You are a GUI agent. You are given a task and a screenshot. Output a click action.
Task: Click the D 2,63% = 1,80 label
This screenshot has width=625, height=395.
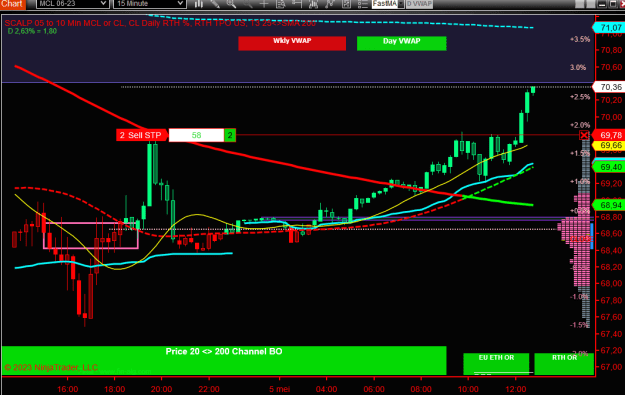pos(32,31)
